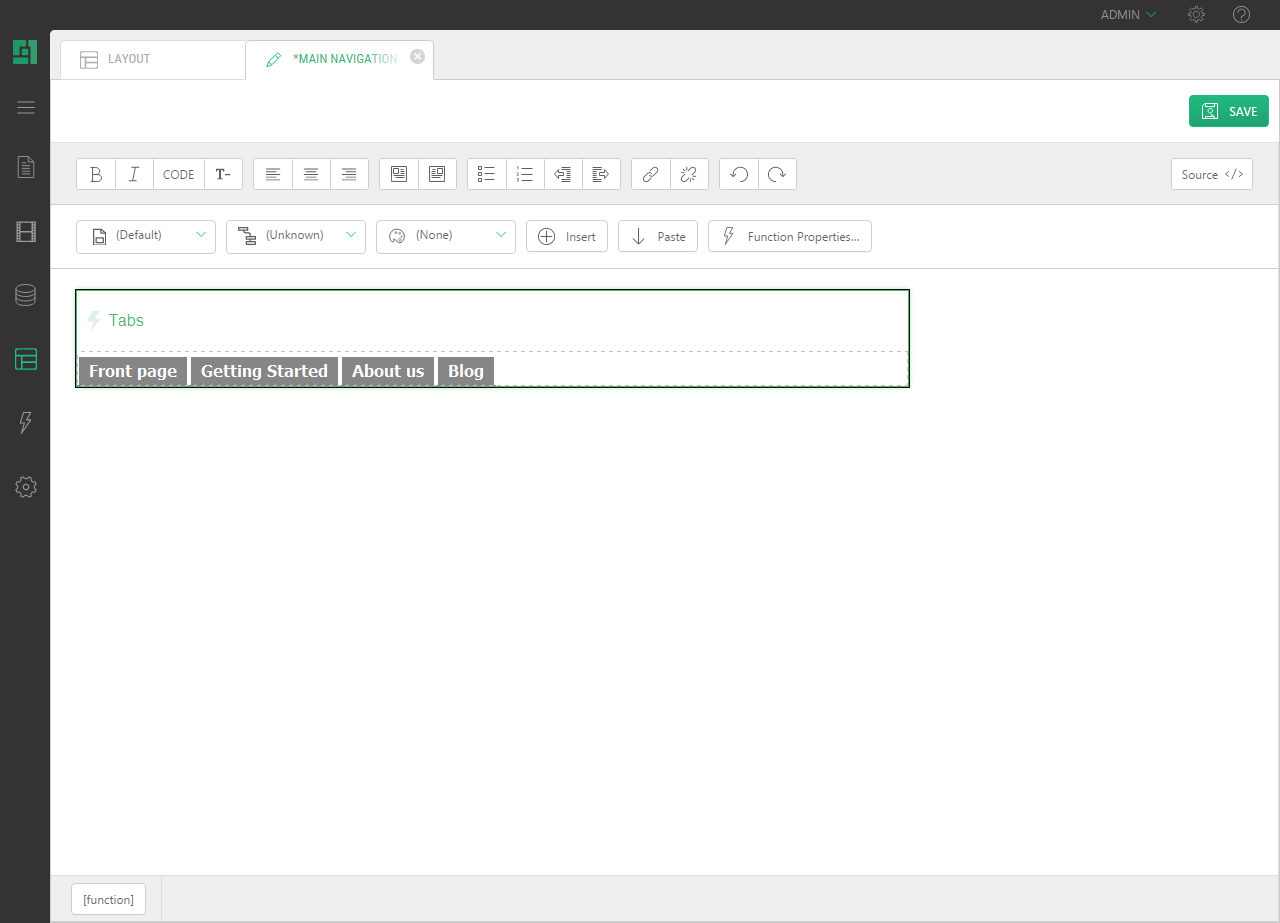Image resolution: width=1280 pixels, height=923 pixels.
Task: Insert a numbered list
Action: point(525,174)
